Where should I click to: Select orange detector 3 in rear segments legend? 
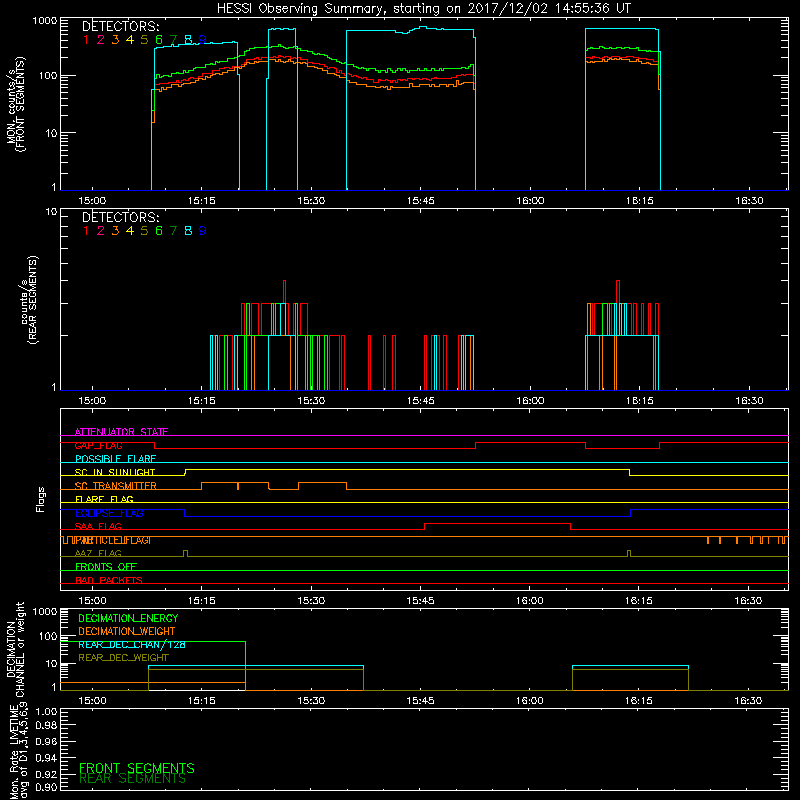point(115,231)
